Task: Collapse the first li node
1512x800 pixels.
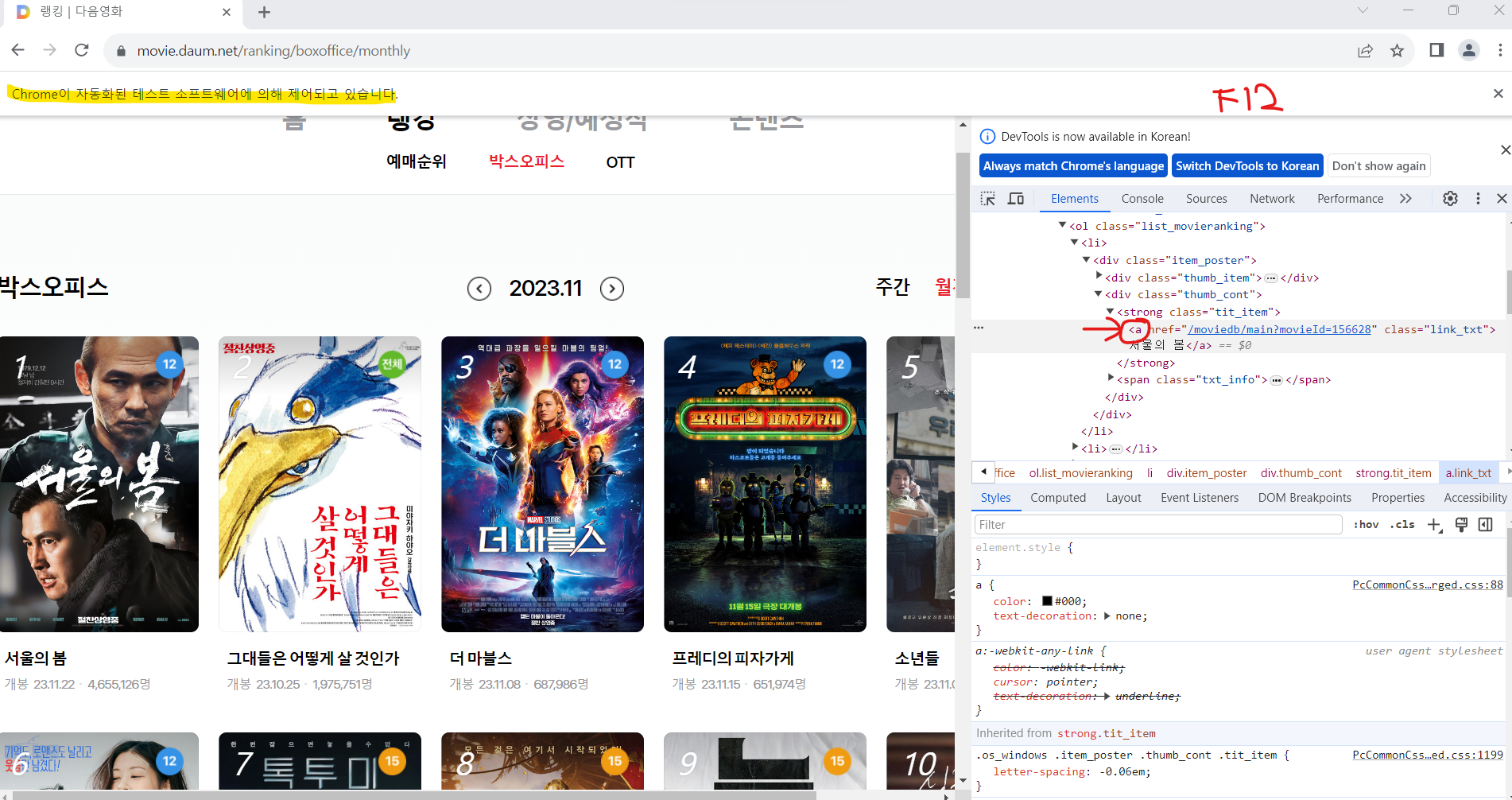Action: pos(1074,242)
